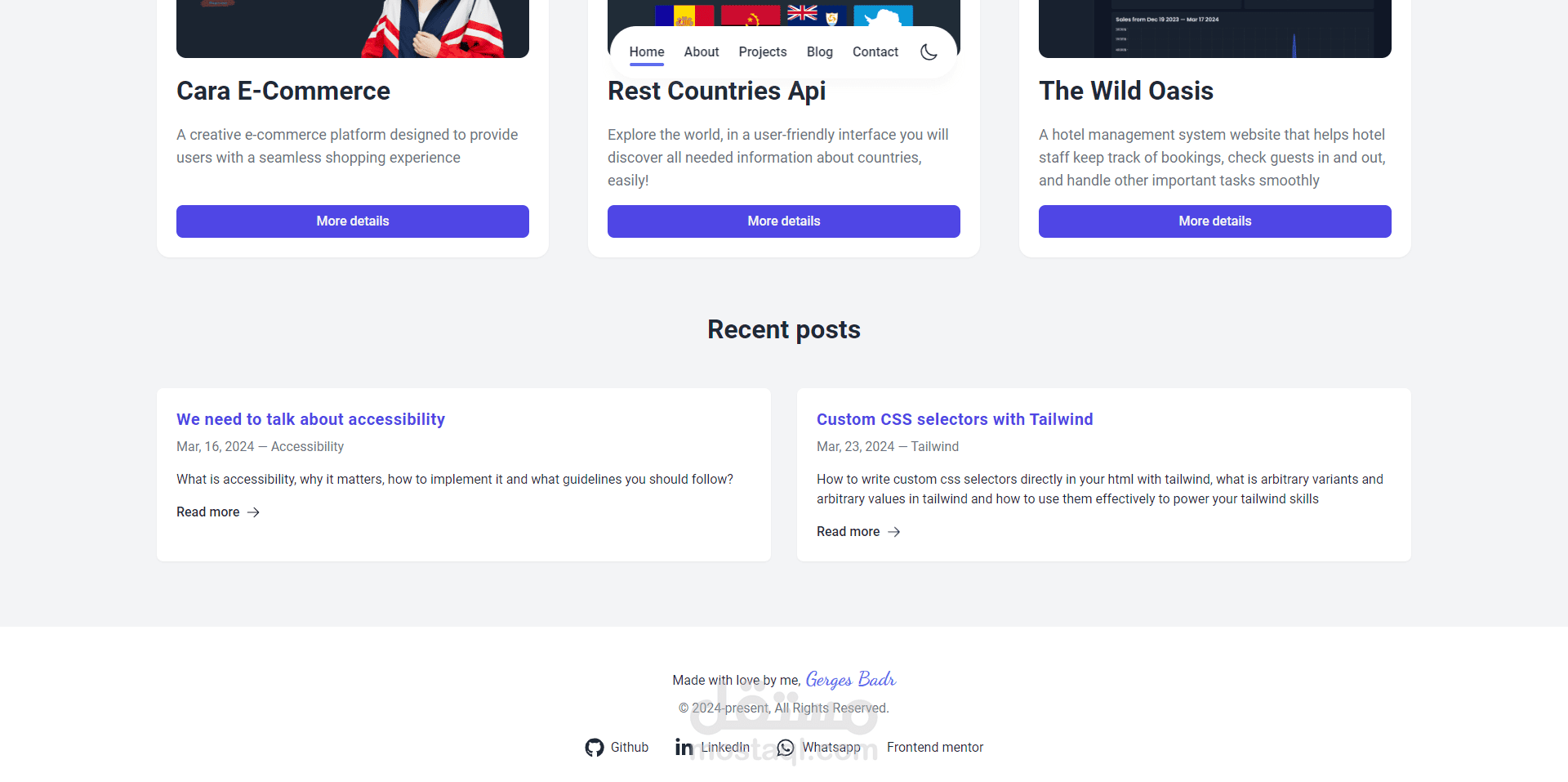
Task: Click the Github octocat icon in footer
Action: (x=595, y=748)
